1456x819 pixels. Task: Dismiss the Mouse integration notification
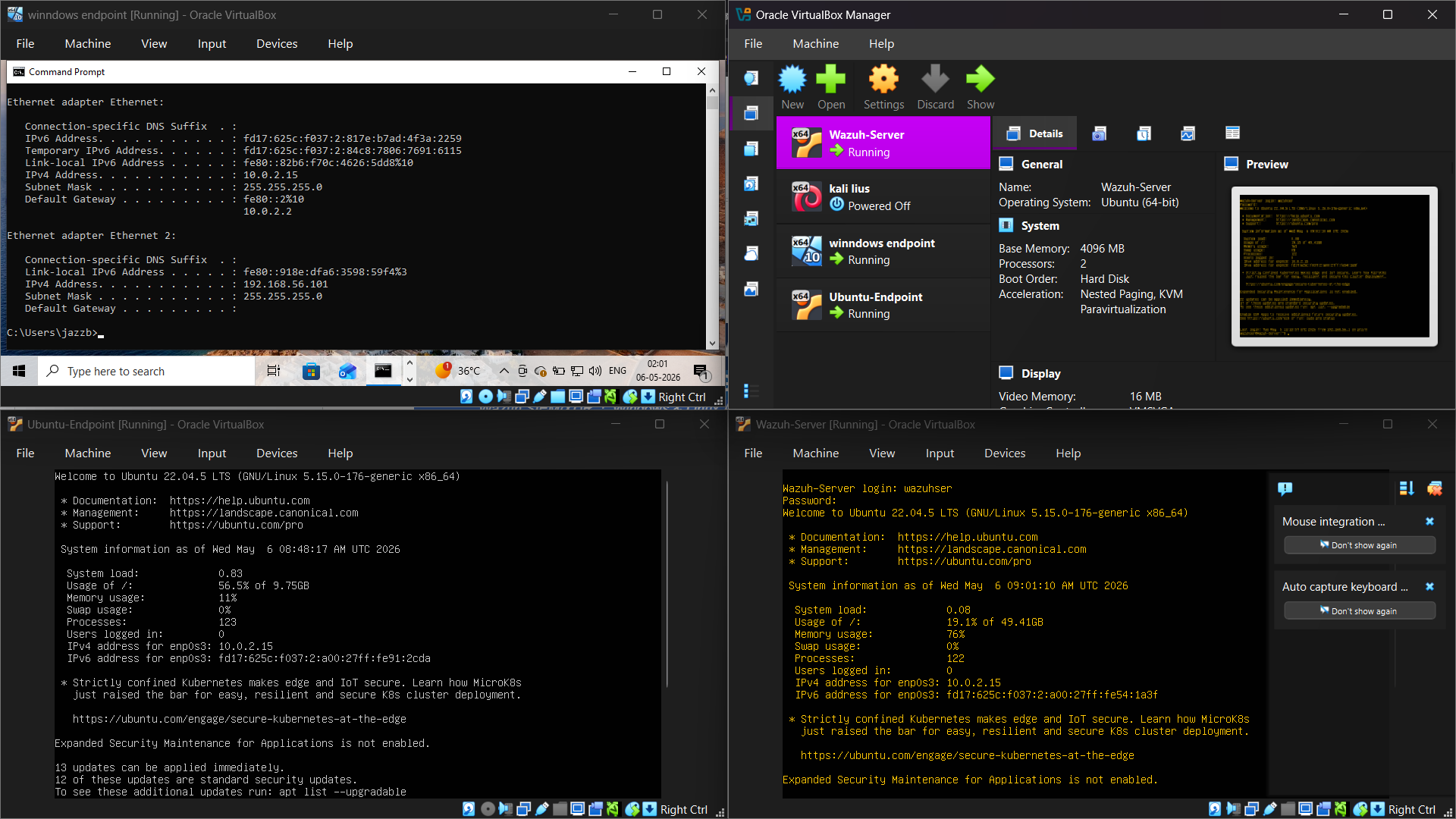click(x=1429, y=521)
